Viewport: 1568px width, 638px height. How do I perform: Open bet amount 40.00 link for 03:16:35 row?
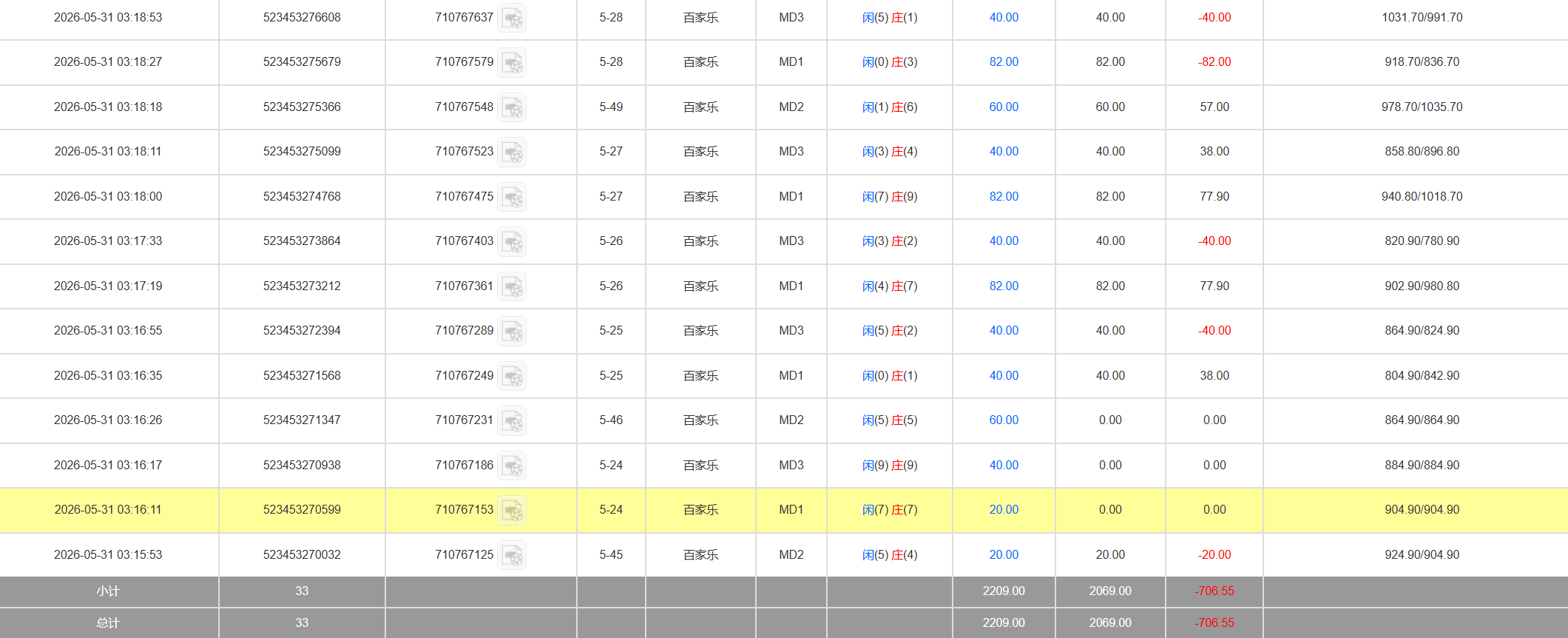pyautogui.click(x=1004, y=375)
